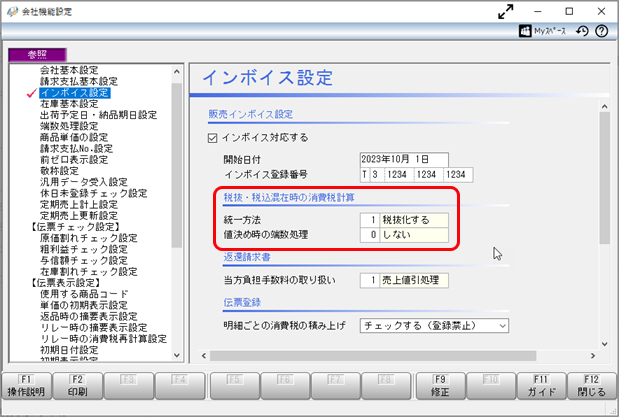Click the settings list scroll up arrow
This screenshot has height=417, width=619.
176,72
